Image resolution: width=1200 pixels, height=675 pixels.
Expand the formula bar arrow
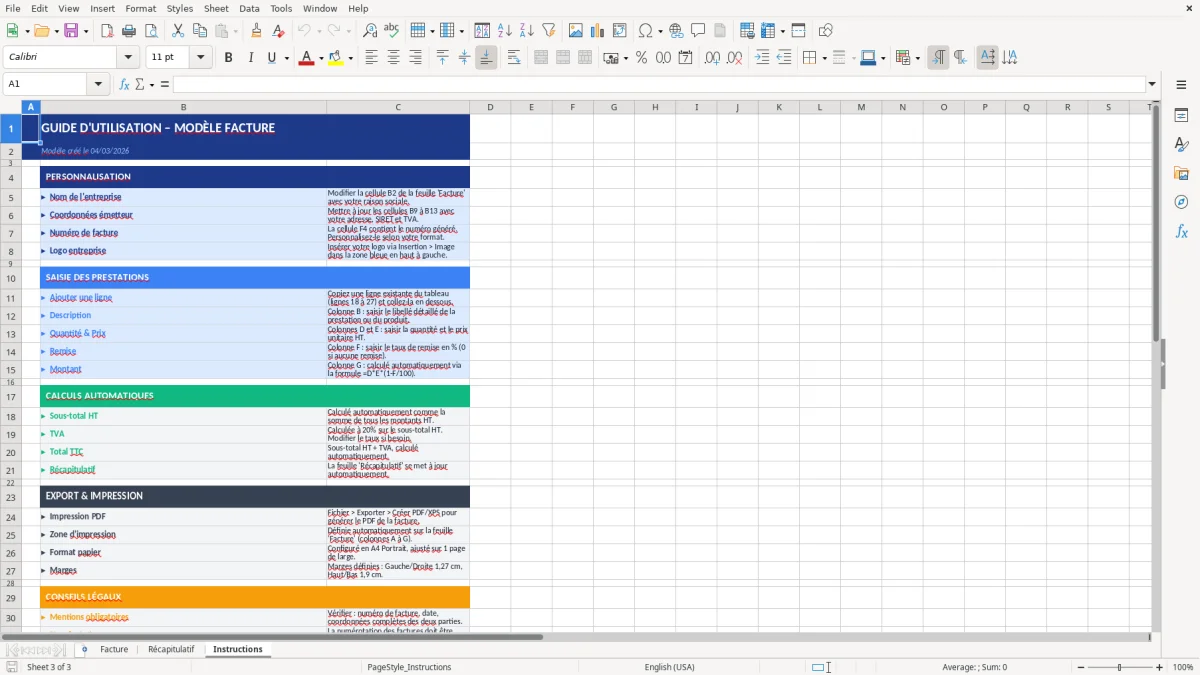pyautogui.click(x=1152, y=84)
